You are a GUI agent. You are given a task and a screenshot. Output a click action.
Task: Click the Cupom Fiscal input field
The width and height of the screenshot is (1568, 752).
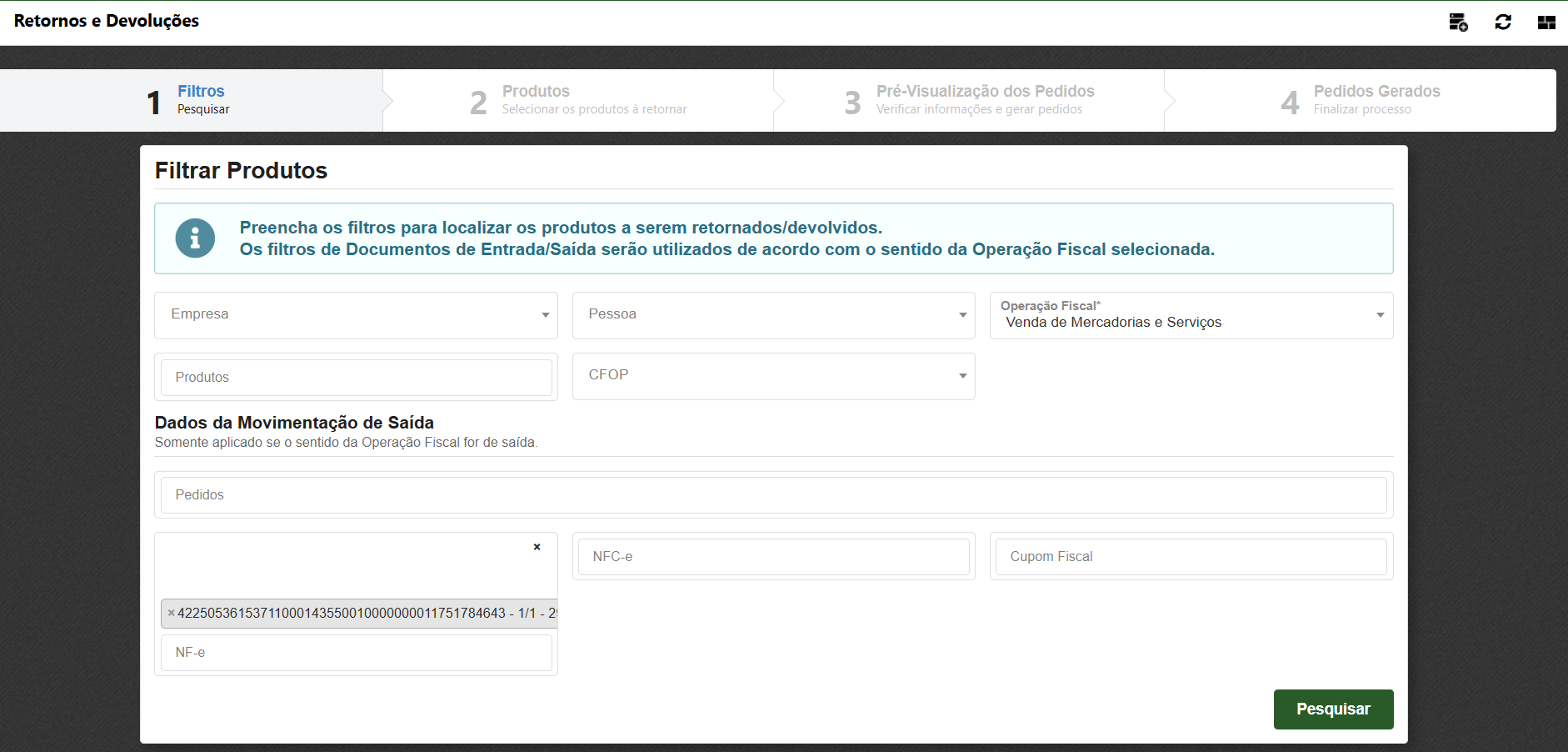pyautogui.click(x=1191, y=557)
